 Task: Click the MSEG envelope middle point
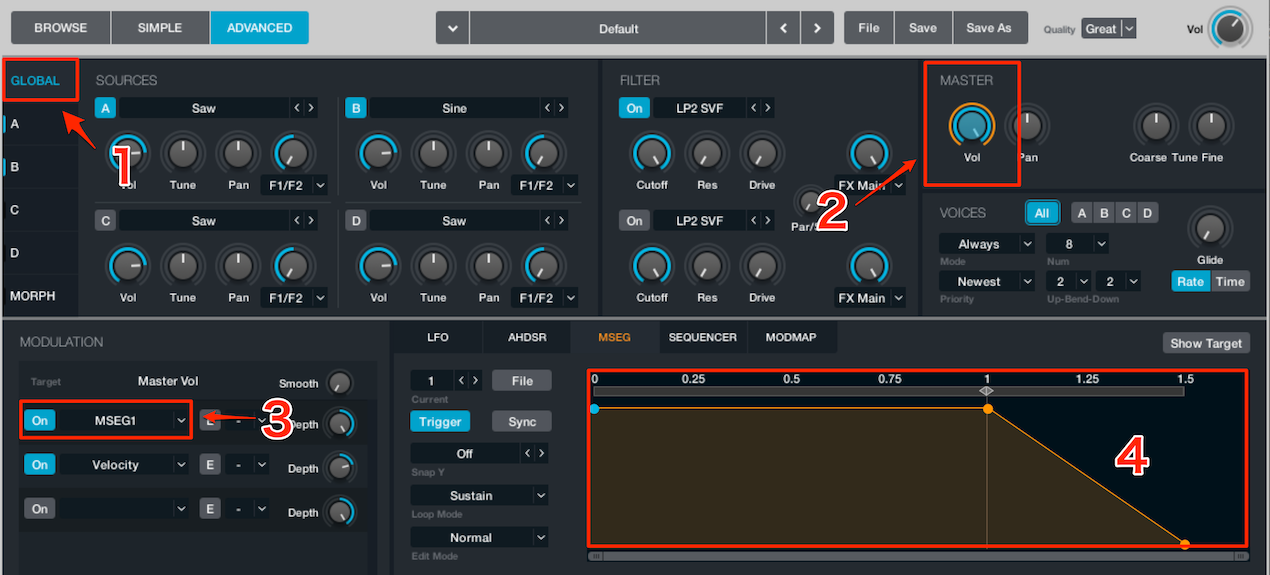pyautogui.click(x=988, y=409)
